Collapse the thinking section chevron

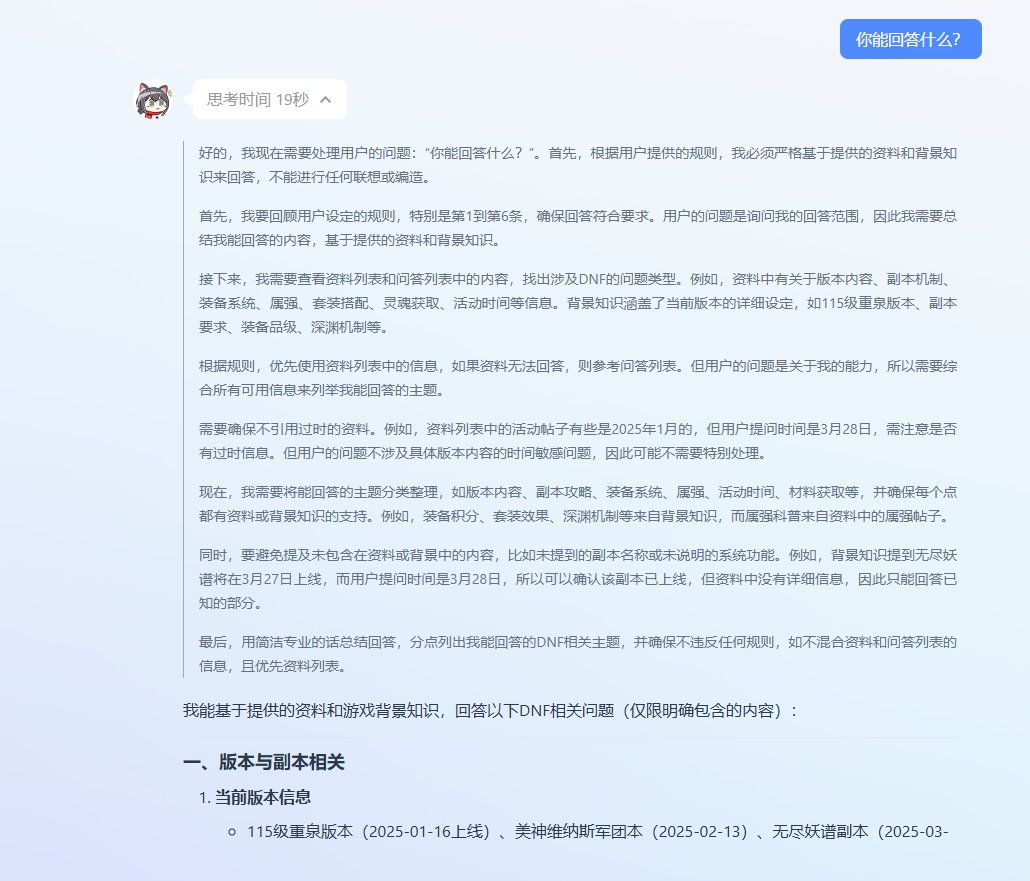(325, 99)
